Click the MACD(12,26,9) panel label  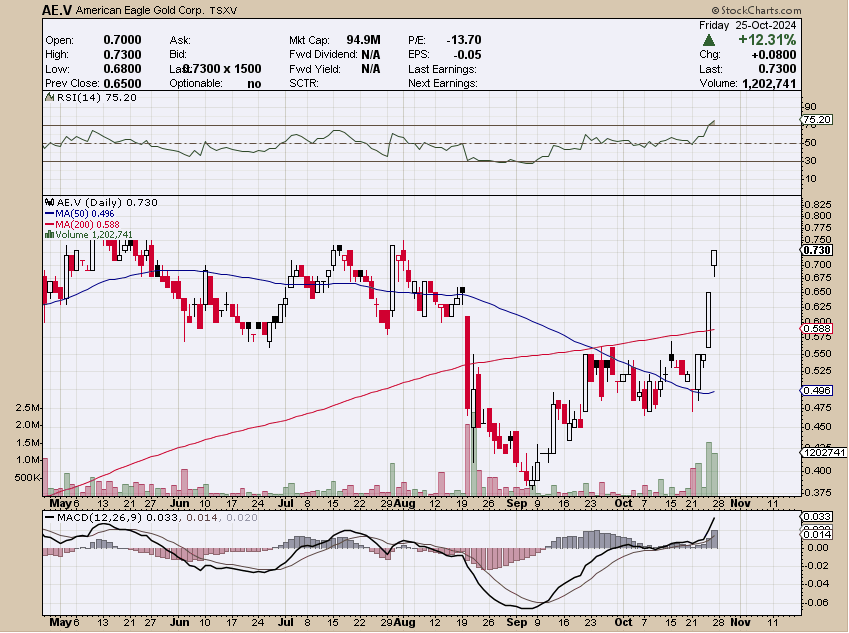point(99,518)
